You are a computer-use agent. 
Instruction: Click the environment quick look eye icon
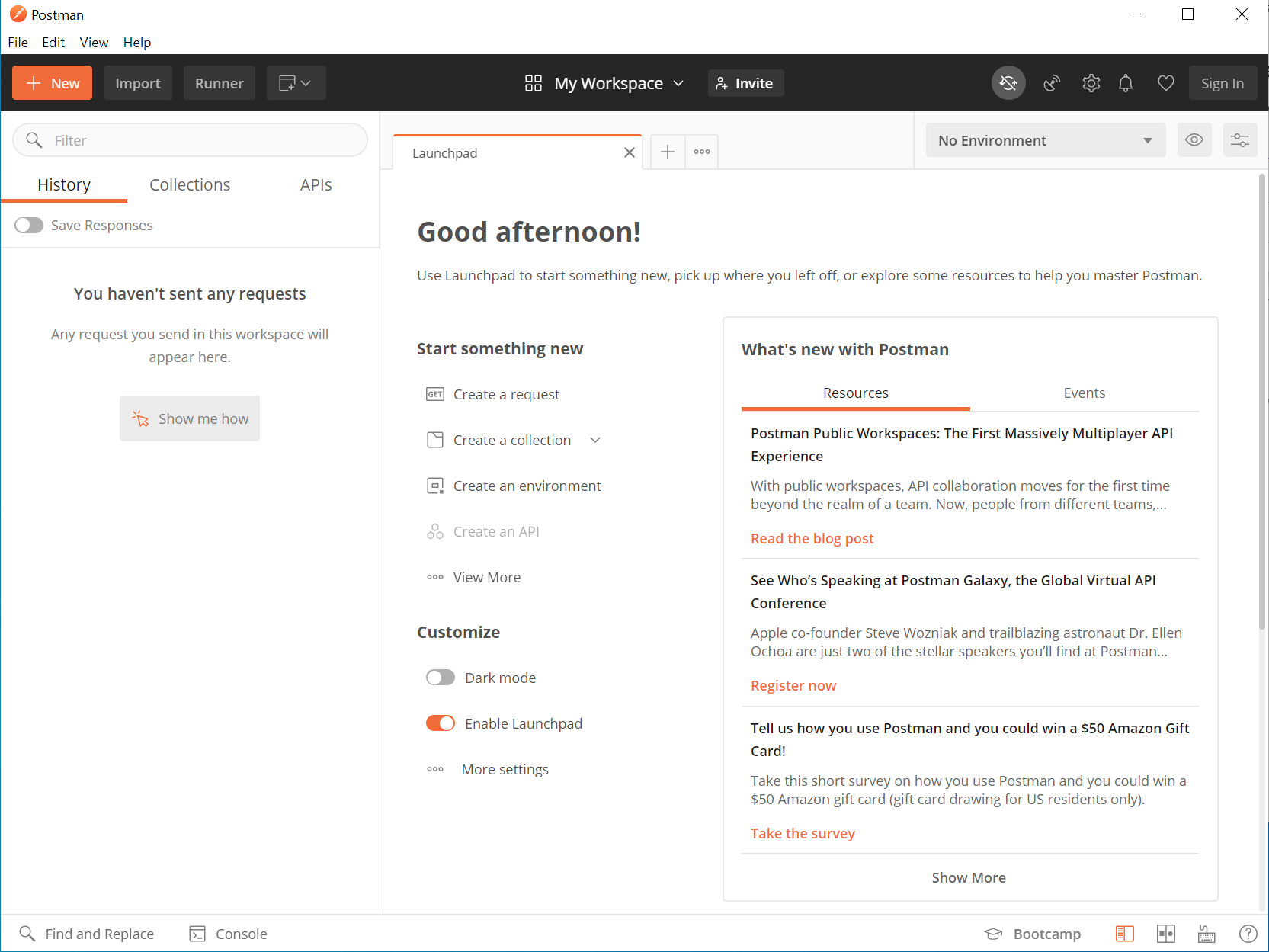pos(1194,140)
